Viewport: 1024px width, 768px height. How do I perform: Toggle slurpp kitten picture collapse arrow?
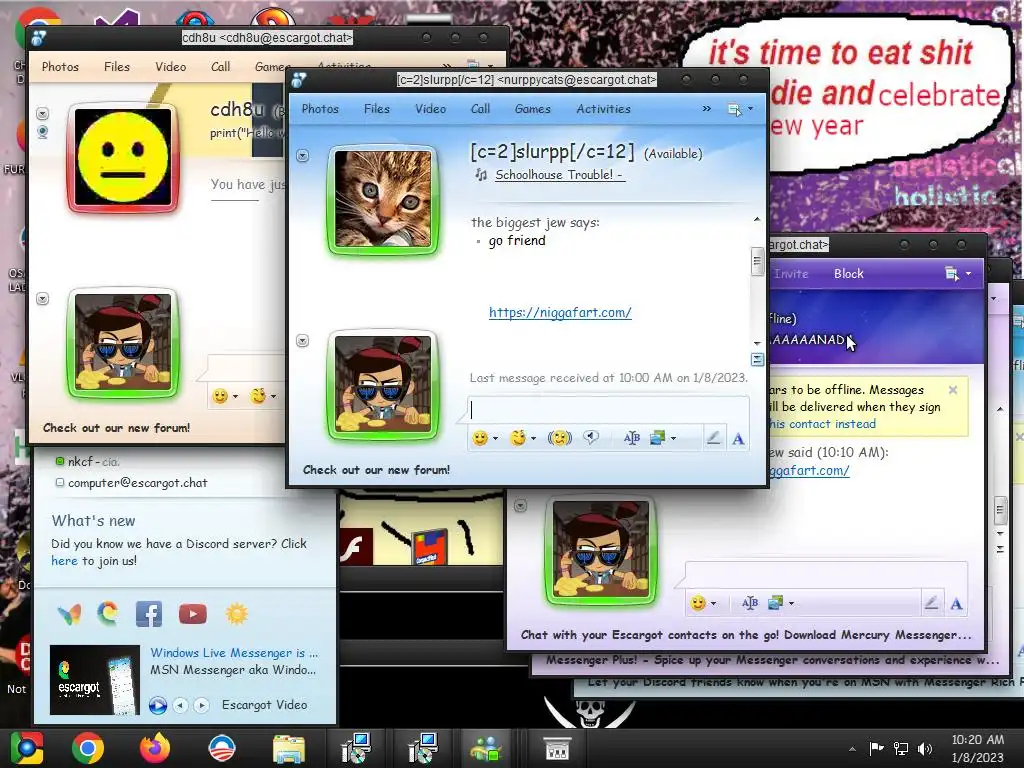[302, 155]
